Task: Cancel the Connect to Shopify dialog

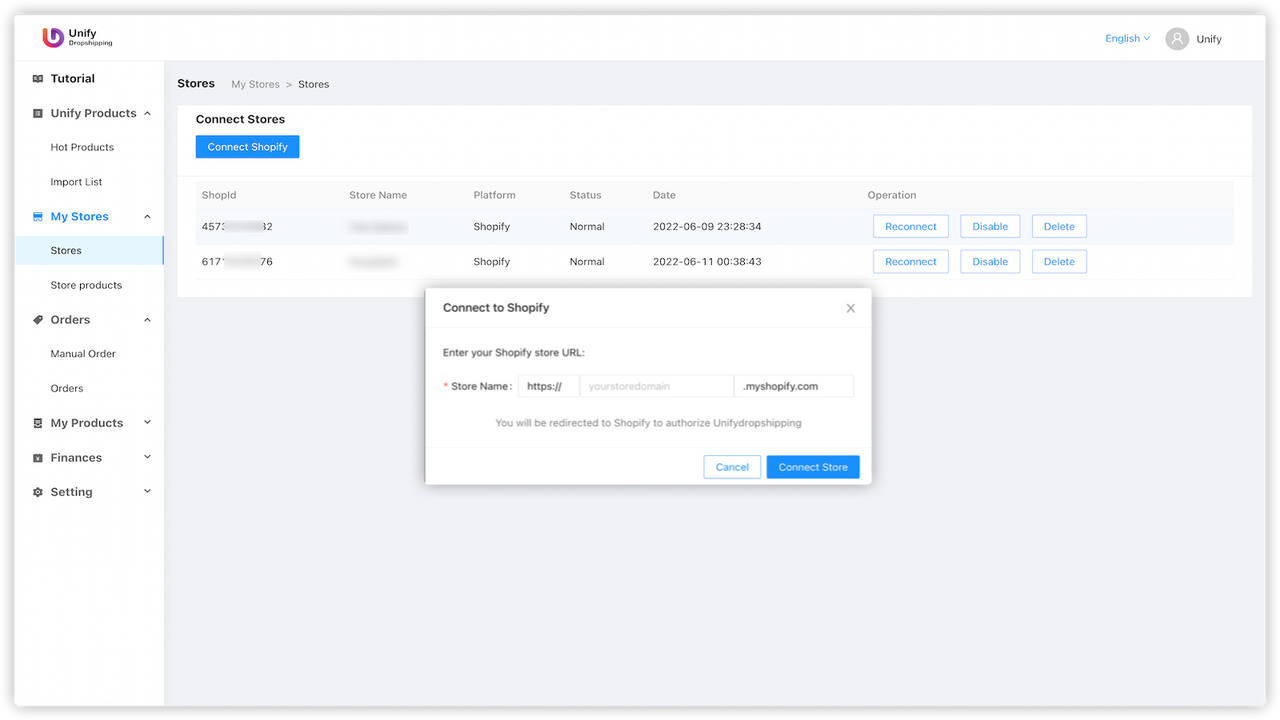Action: (731, 466)
